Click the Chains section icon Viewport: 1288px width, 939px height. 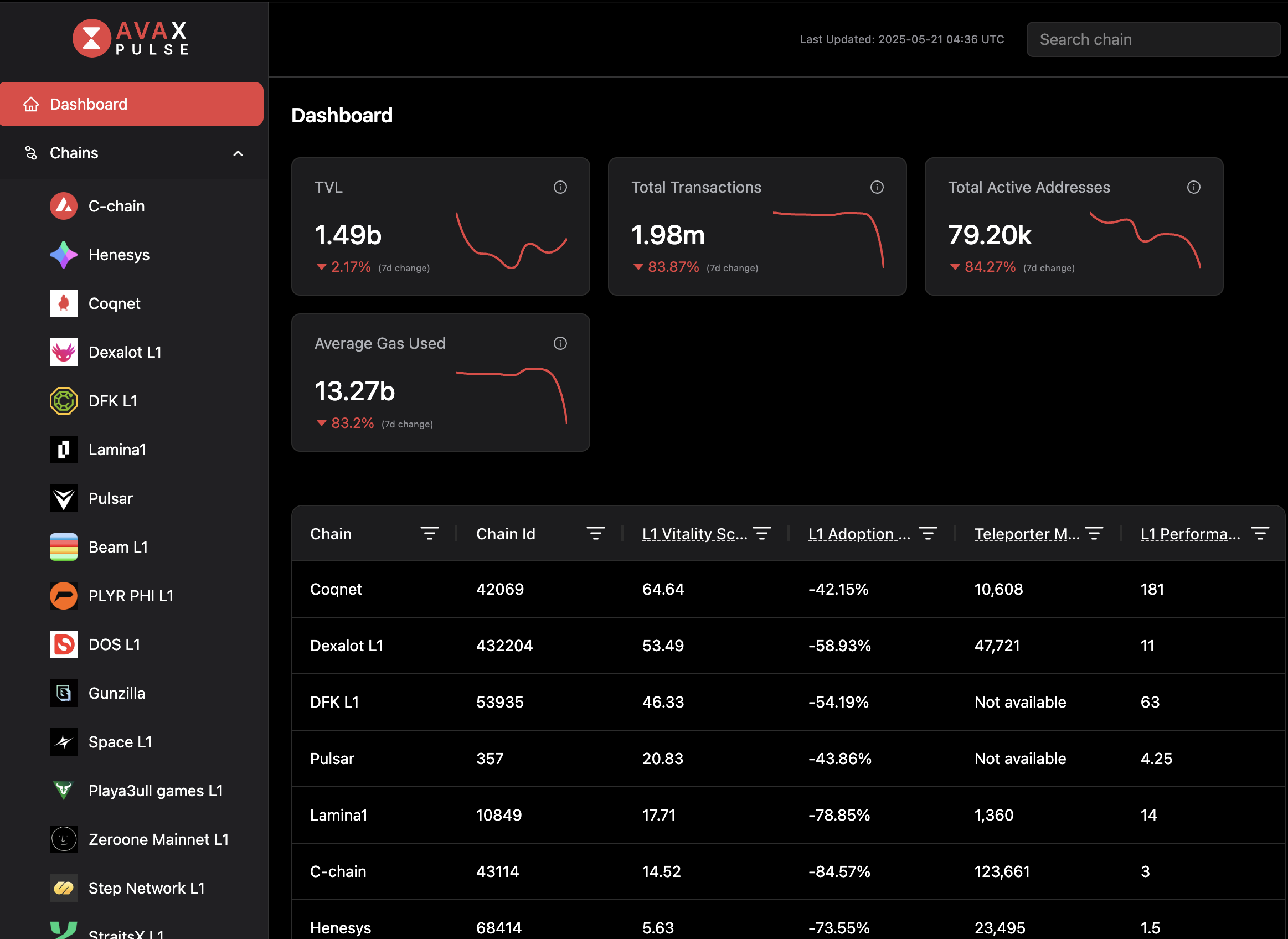[30, 153]
